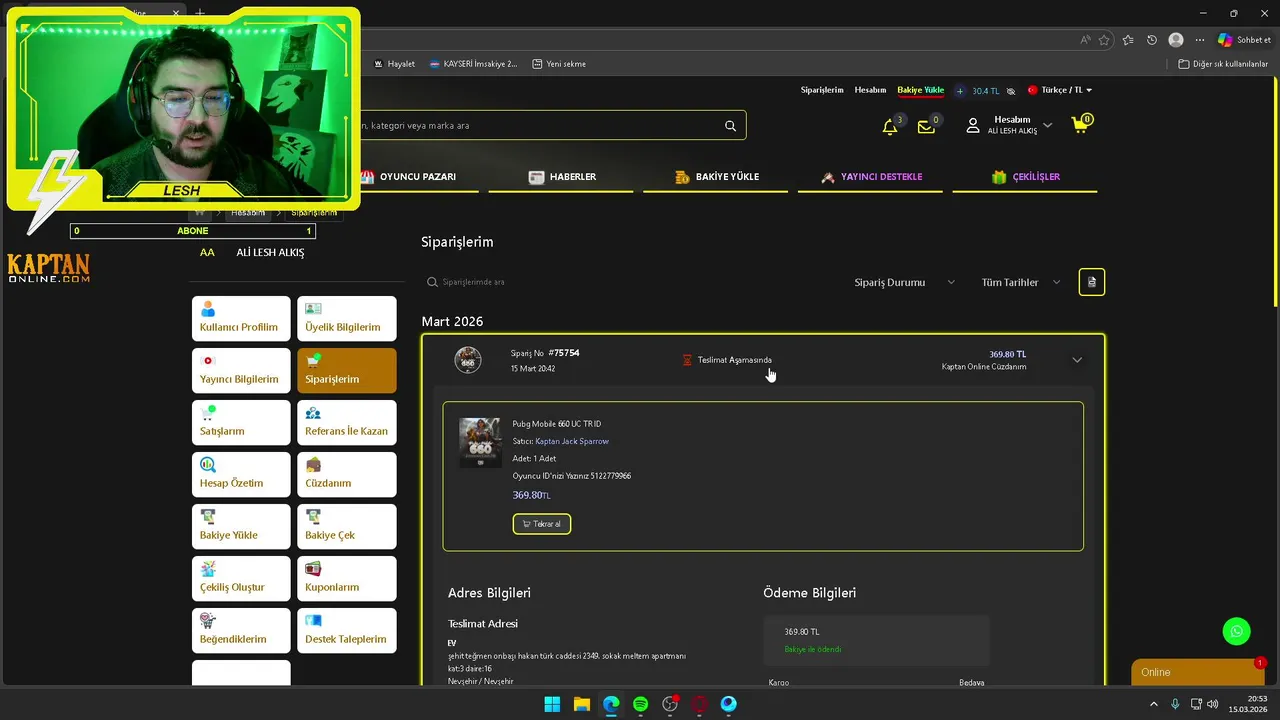Open Cüzdanım wallet tile

[346, 474]
